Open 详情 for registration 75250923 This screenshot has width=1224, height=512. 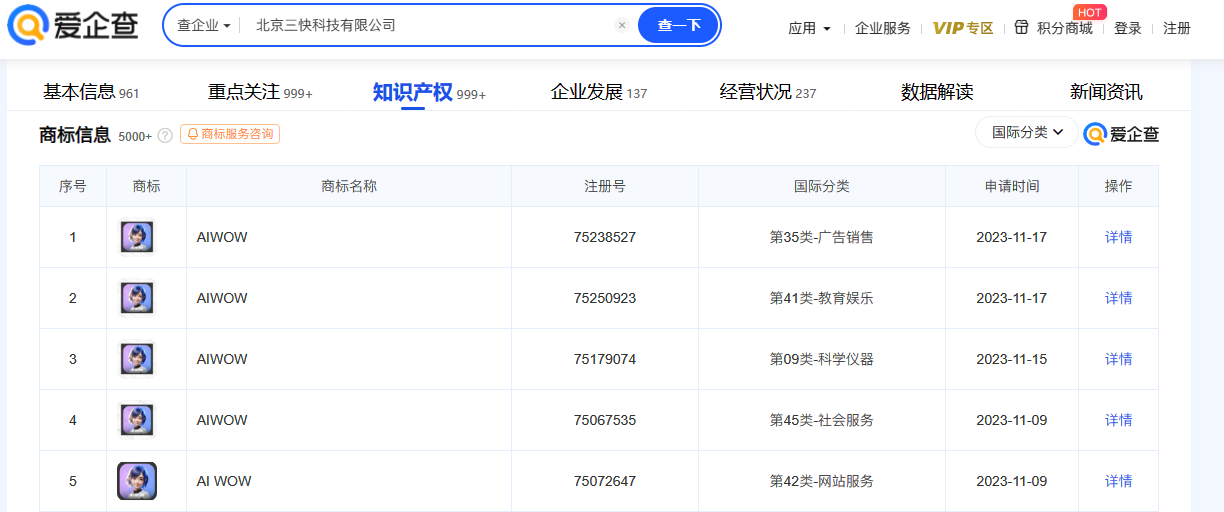point(1118,298)
